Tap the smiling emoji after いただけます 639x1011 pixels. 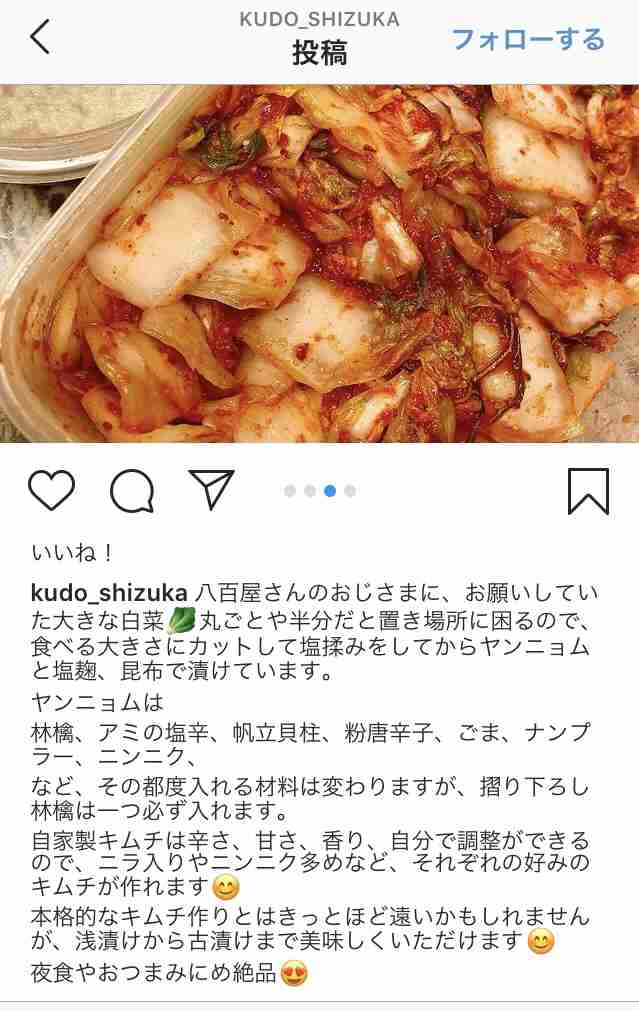tap(540, 942)
